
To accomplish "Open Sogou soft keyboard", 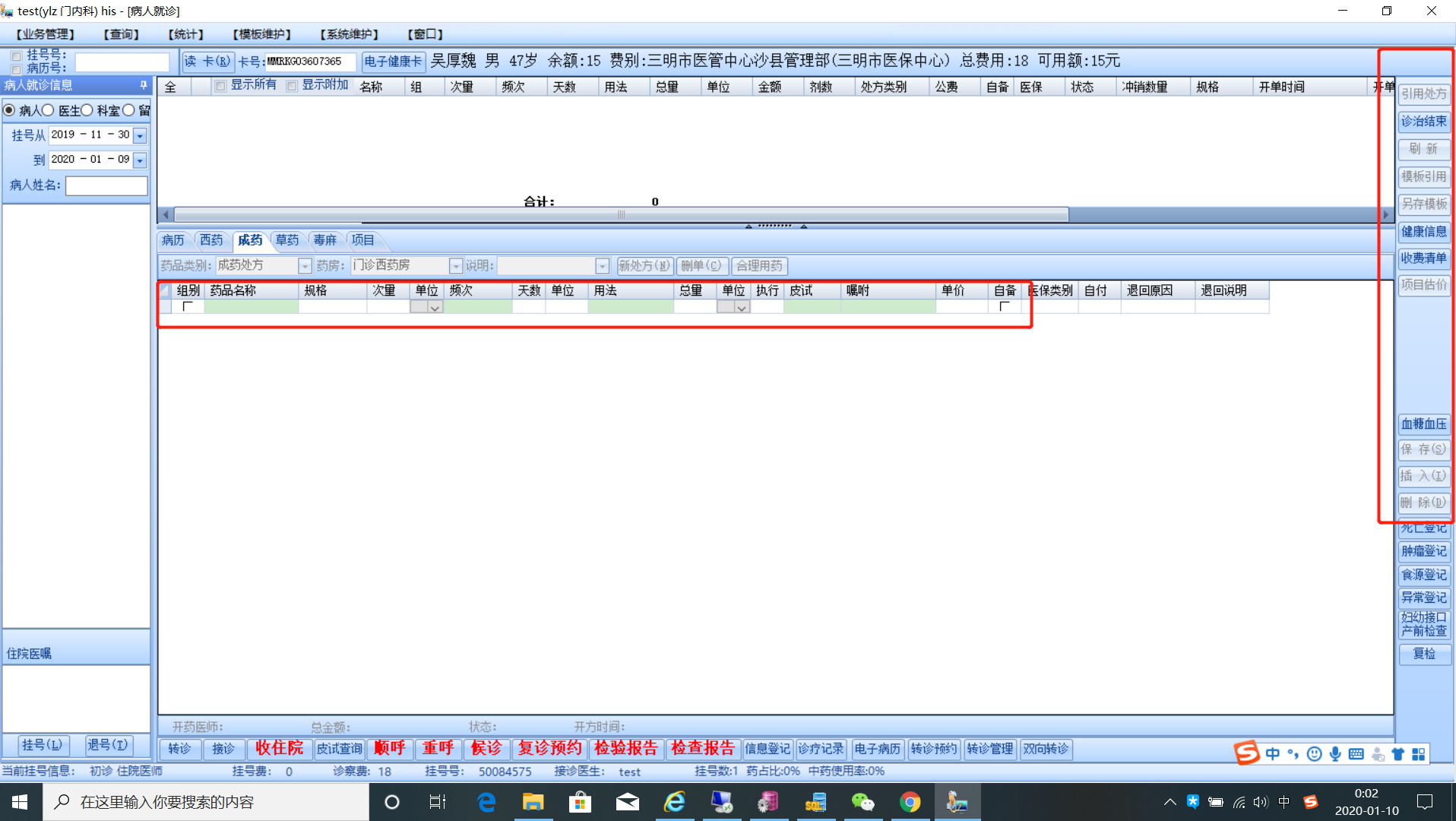I will pos(1356,753).
